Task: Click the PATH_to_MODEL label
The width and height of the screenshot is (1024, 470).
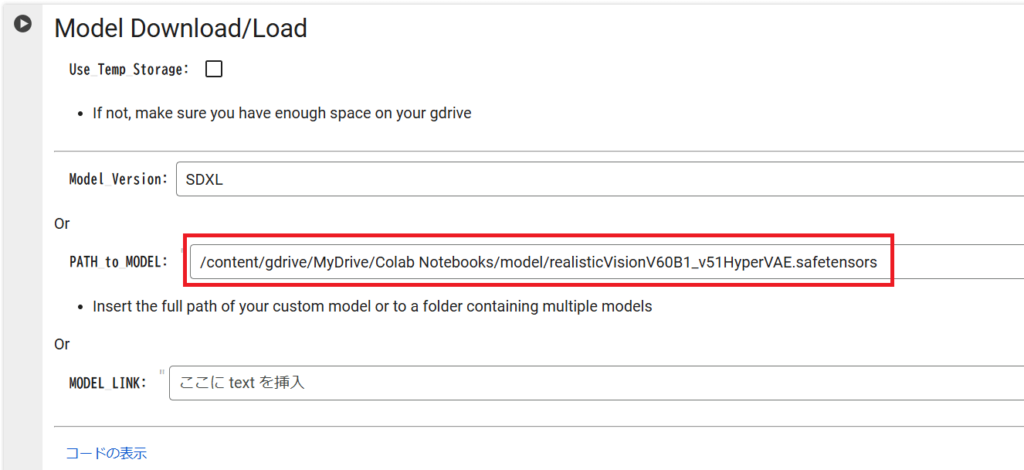Action: pos(118,262)
